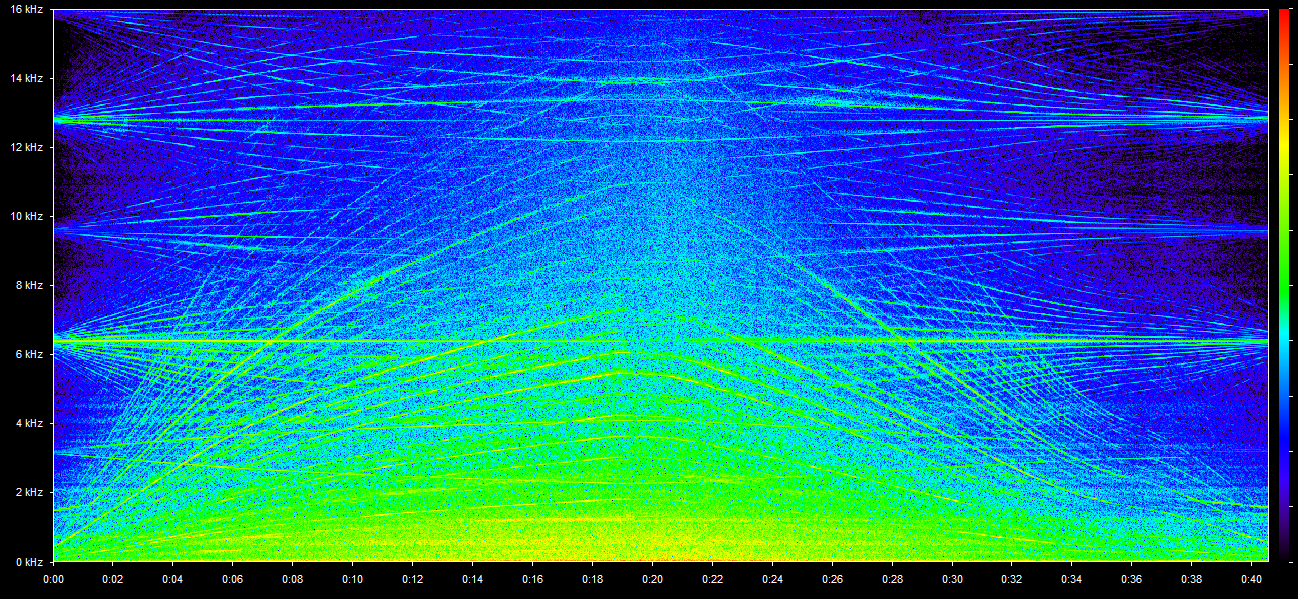
Task: Select the 0:28 time marker
Action: click(x=893, y=579)
